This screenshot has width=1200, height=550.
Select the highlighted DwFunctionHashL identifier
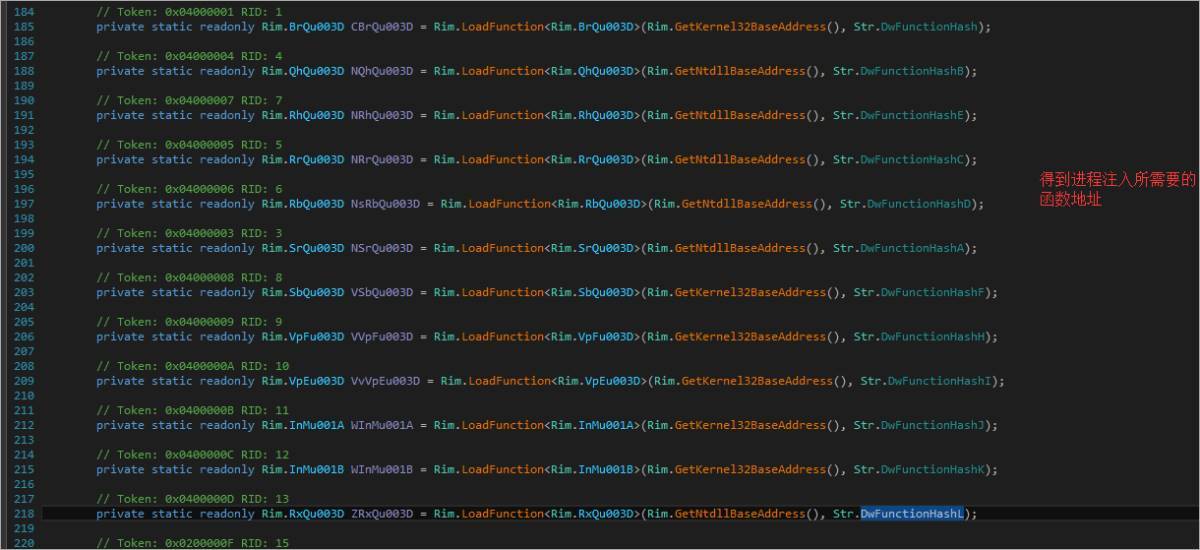pos(912,513)
